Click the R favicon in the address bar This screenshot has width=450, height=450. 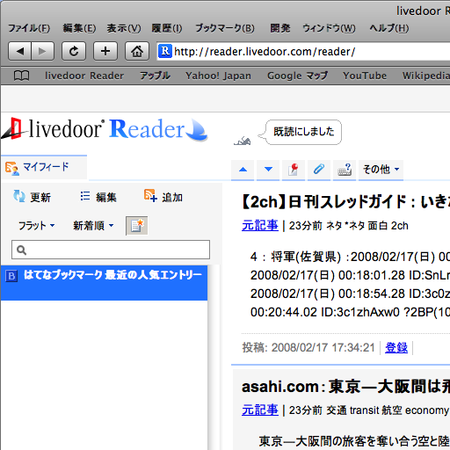(x=165, y=51)
